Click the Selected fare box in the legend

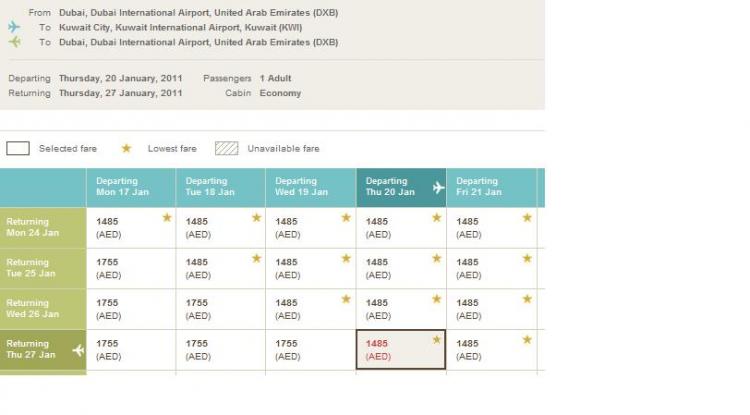point(18,148)
